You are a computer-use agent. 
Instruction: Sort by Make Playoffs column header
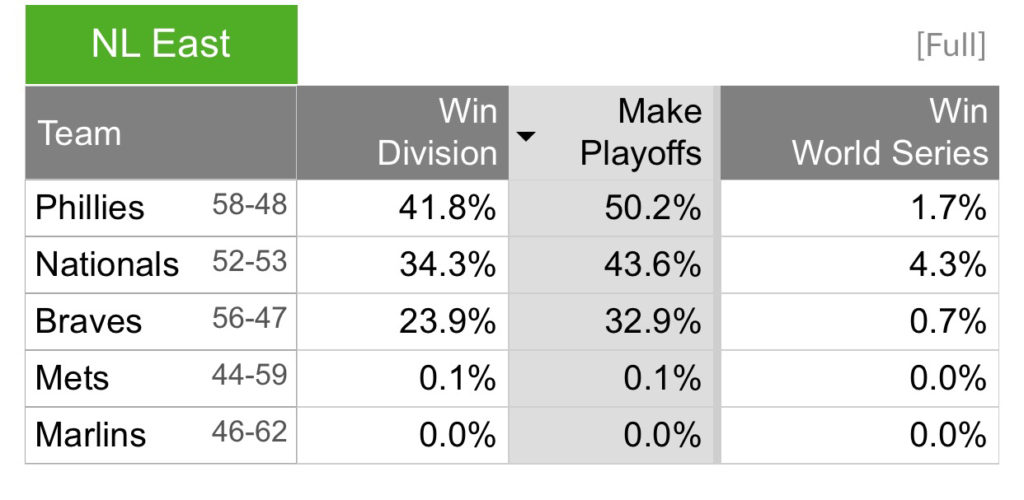[x=641, y=132]
